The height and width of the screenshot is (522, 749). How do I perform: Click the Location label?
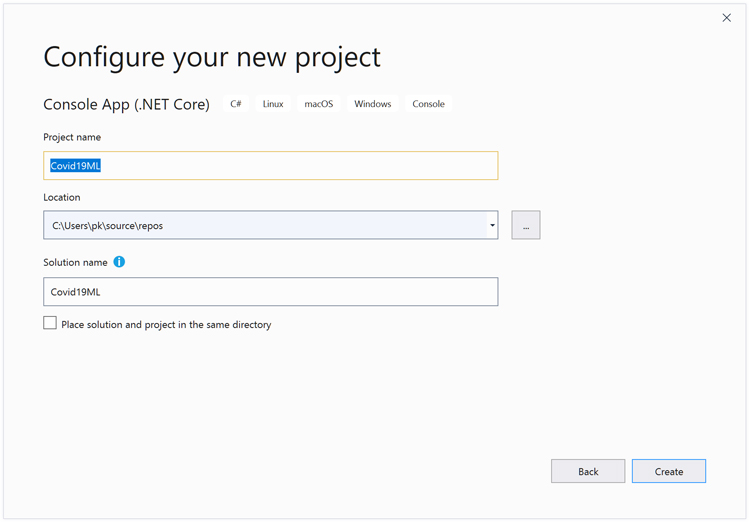pos(62,197)
